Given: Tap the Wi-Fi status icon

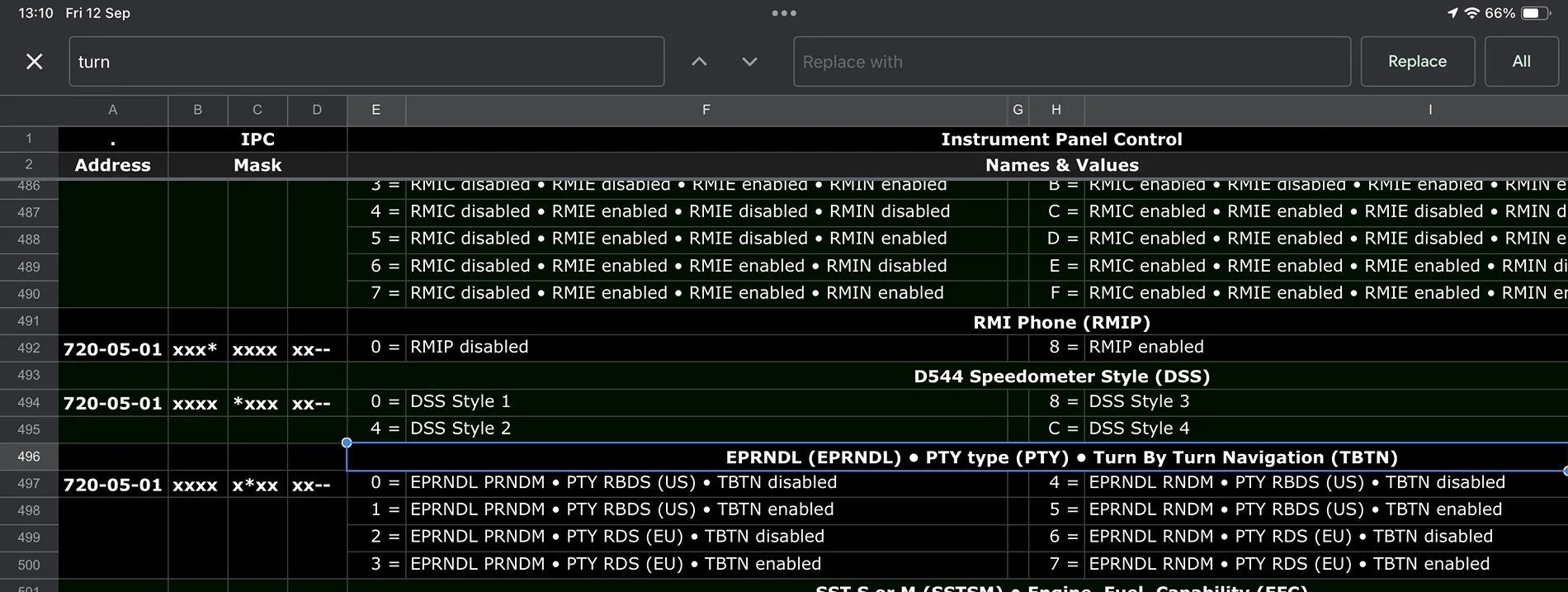Looking at the screenshot, I should click(1471, 13).
